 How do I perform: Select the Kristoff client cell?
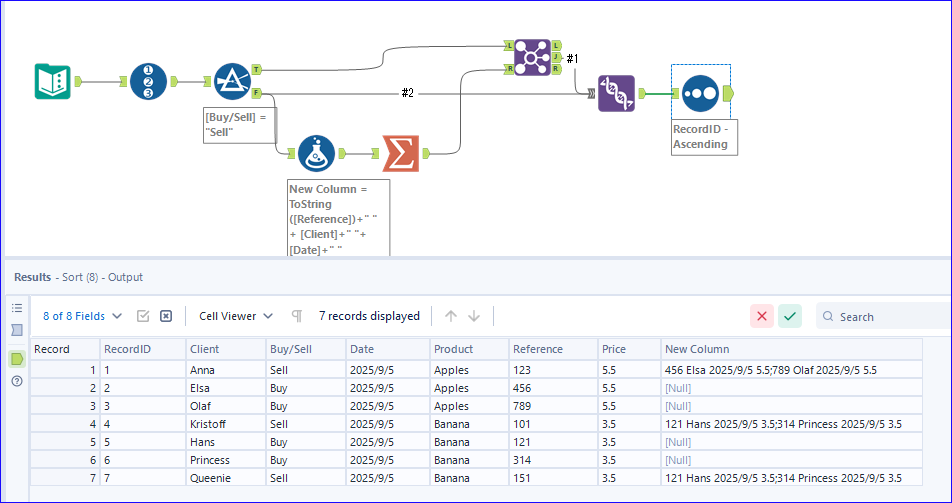[x=226, y=424]
